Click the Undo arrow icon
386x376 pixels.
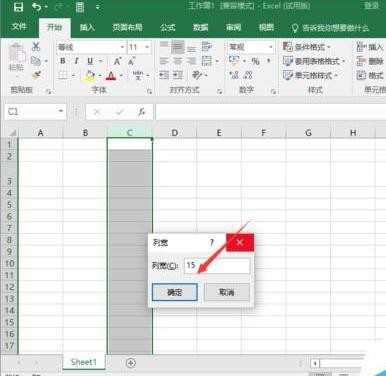pos(37,7)
